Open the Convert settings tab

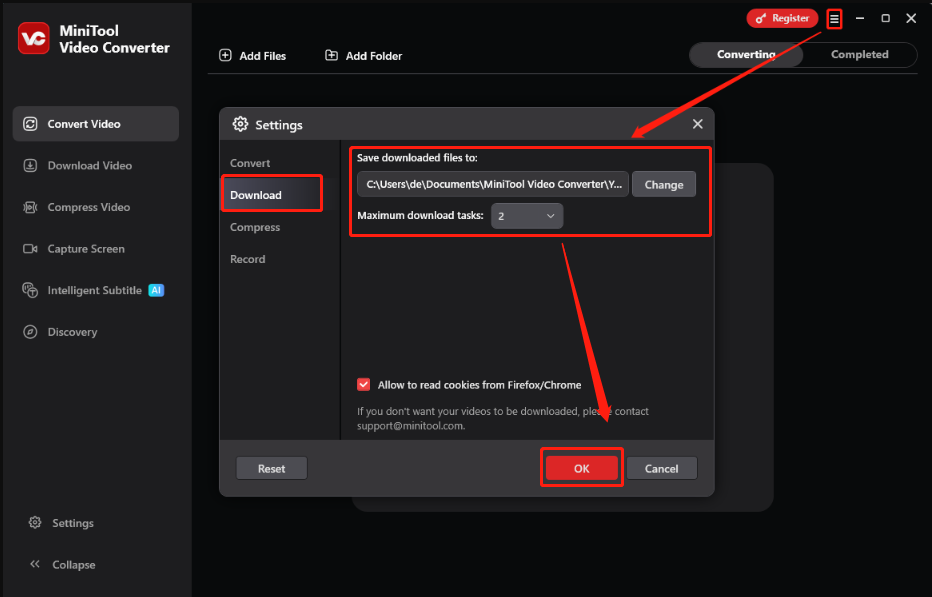click(x=249, y=162)
